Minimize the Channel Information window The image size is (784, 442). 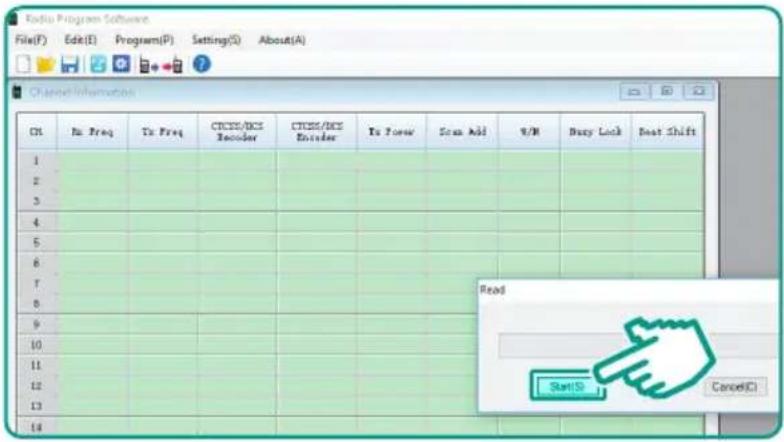tap(634, 92)
